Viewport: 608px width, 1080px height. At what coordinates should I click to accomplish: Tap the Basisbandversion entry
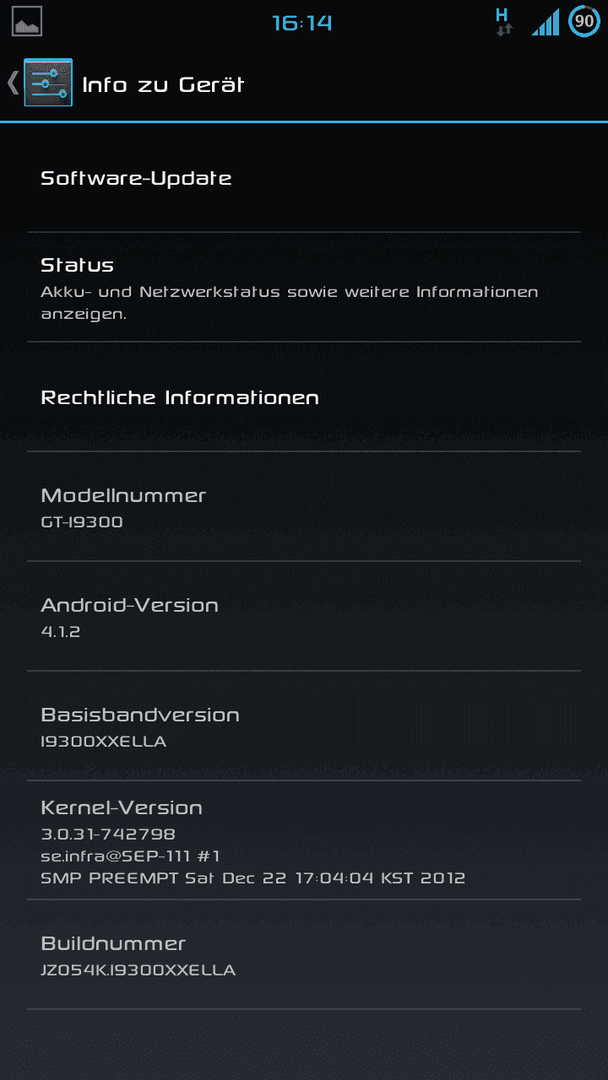point(304,725)
